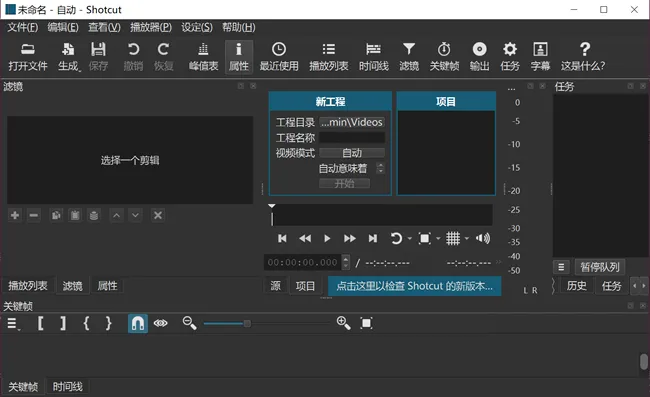Open the 查看(V) menu
Viewport: 650px width, 397px height.
pos(104,27)
